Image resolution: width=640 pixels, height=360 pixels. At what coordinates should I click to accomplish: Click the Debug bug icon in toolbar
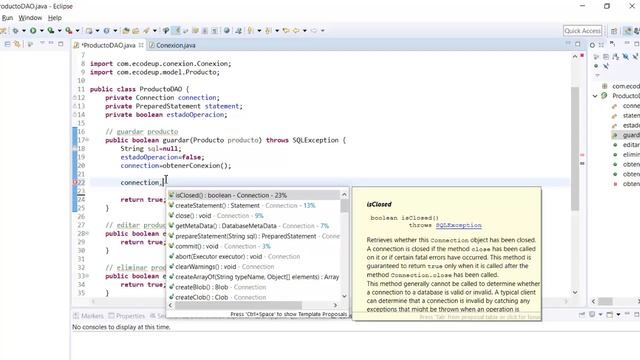click(16, 31)
